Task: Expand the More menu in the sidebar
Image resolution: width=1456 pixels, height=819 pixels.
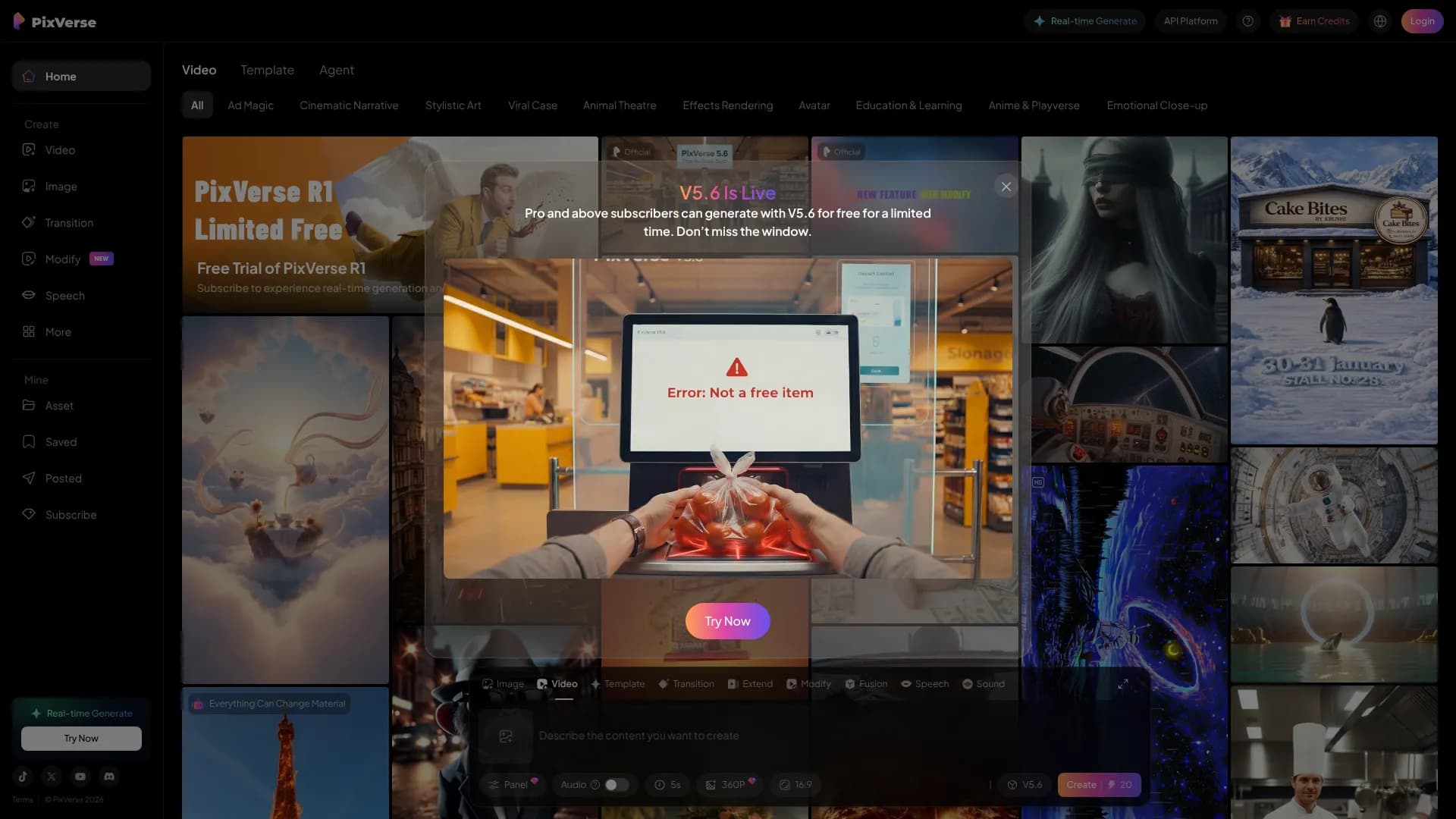Action: click(81, 332)
